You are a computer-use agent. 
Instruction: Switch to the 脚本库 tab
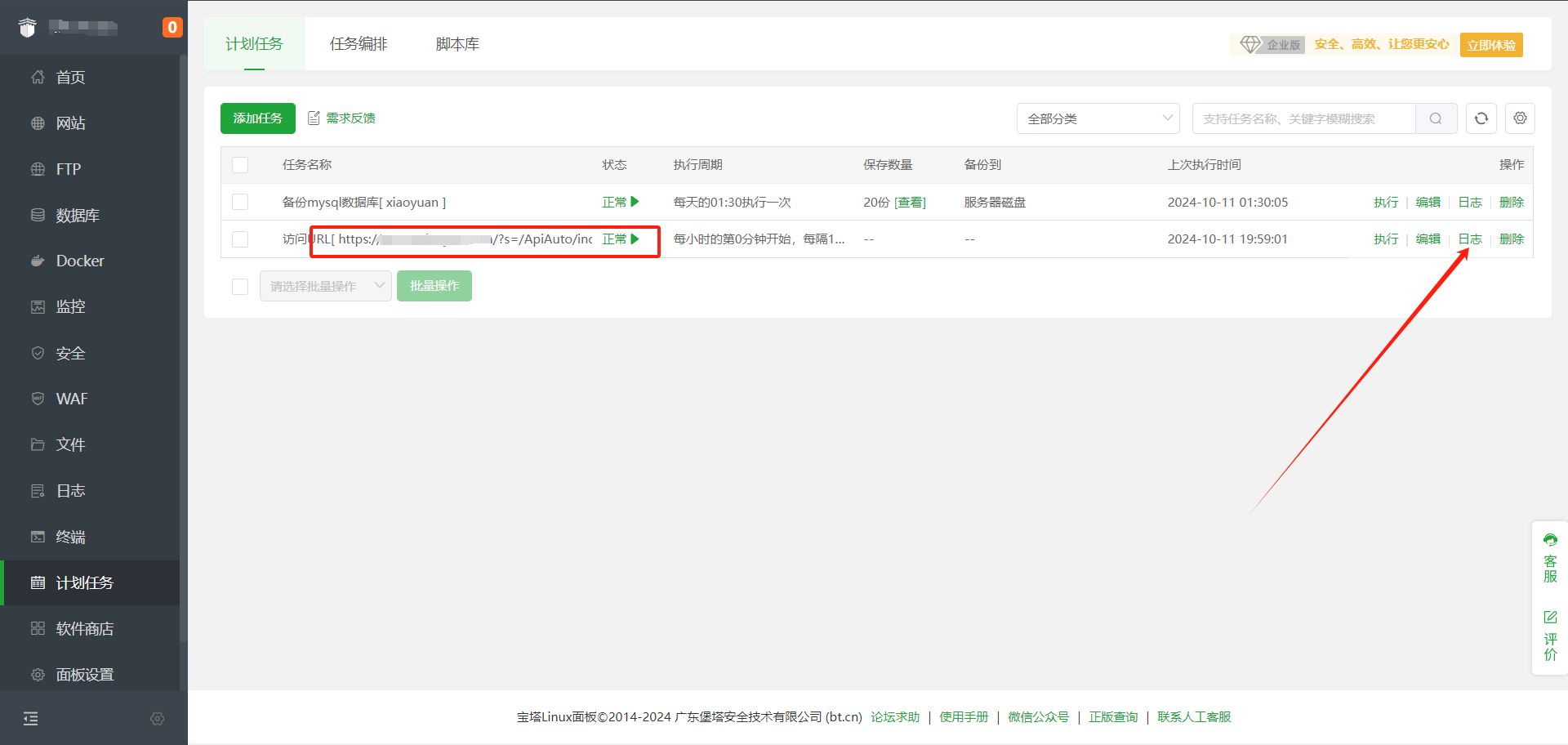pyautogui.click(x=457, y=44)
